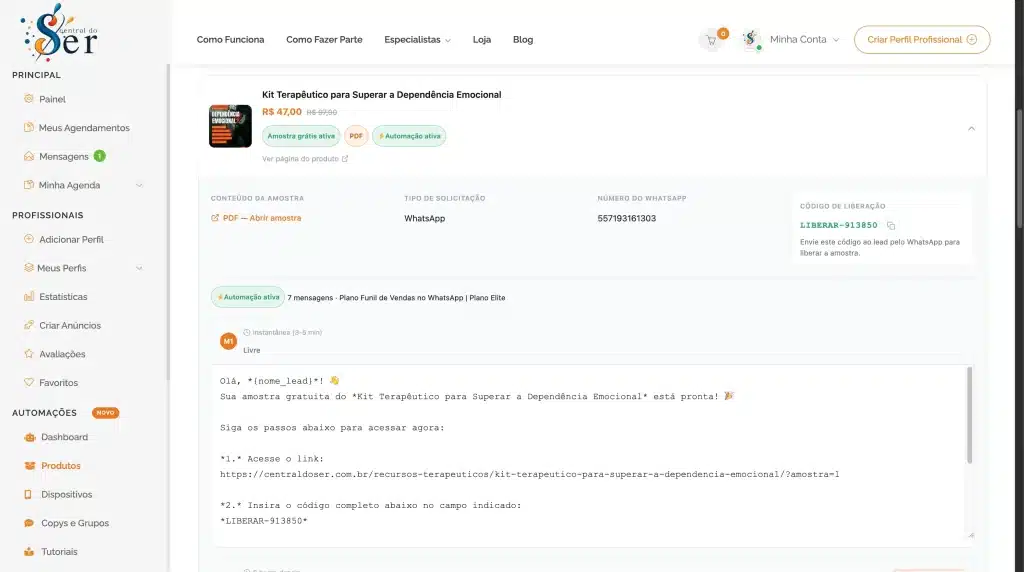Click the user avatar icon
This screenshot has height=572, width=1024.
point(751,39)
